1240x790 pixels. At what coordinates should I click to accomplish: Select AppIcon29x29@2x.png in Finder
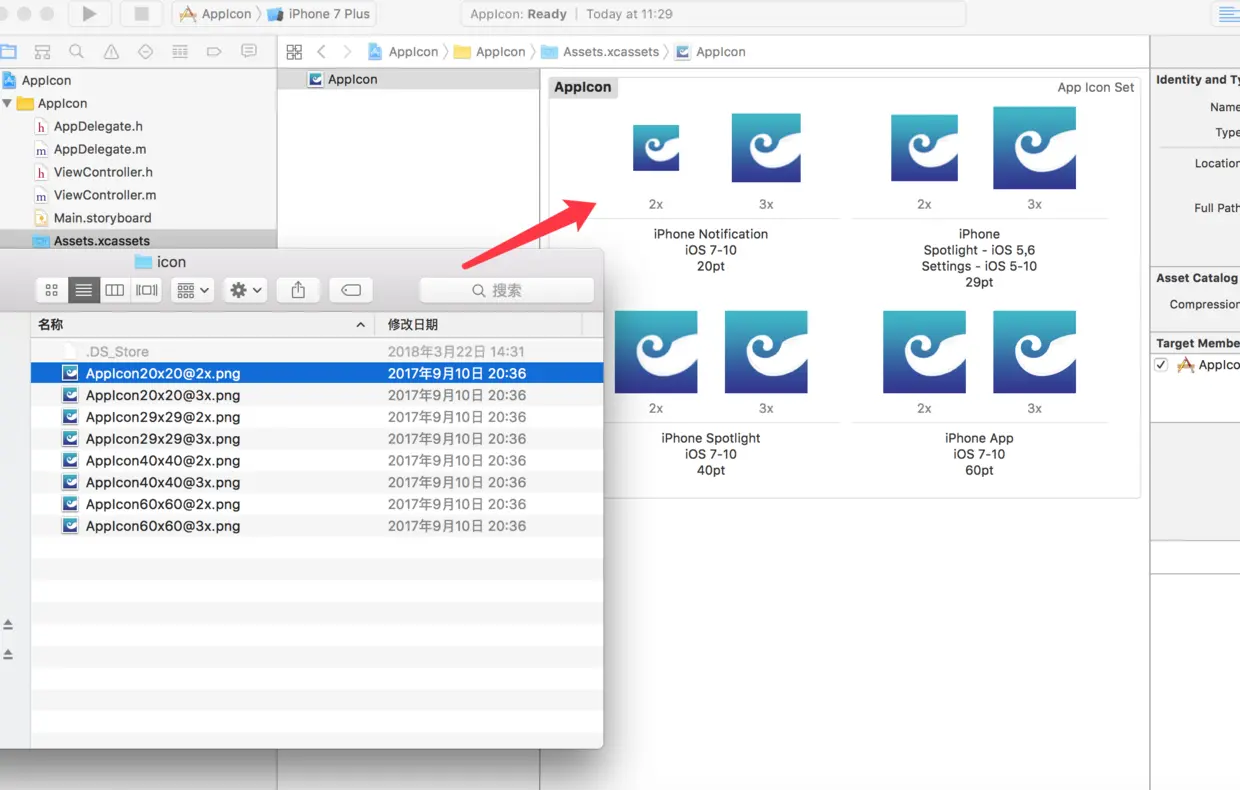317,417
